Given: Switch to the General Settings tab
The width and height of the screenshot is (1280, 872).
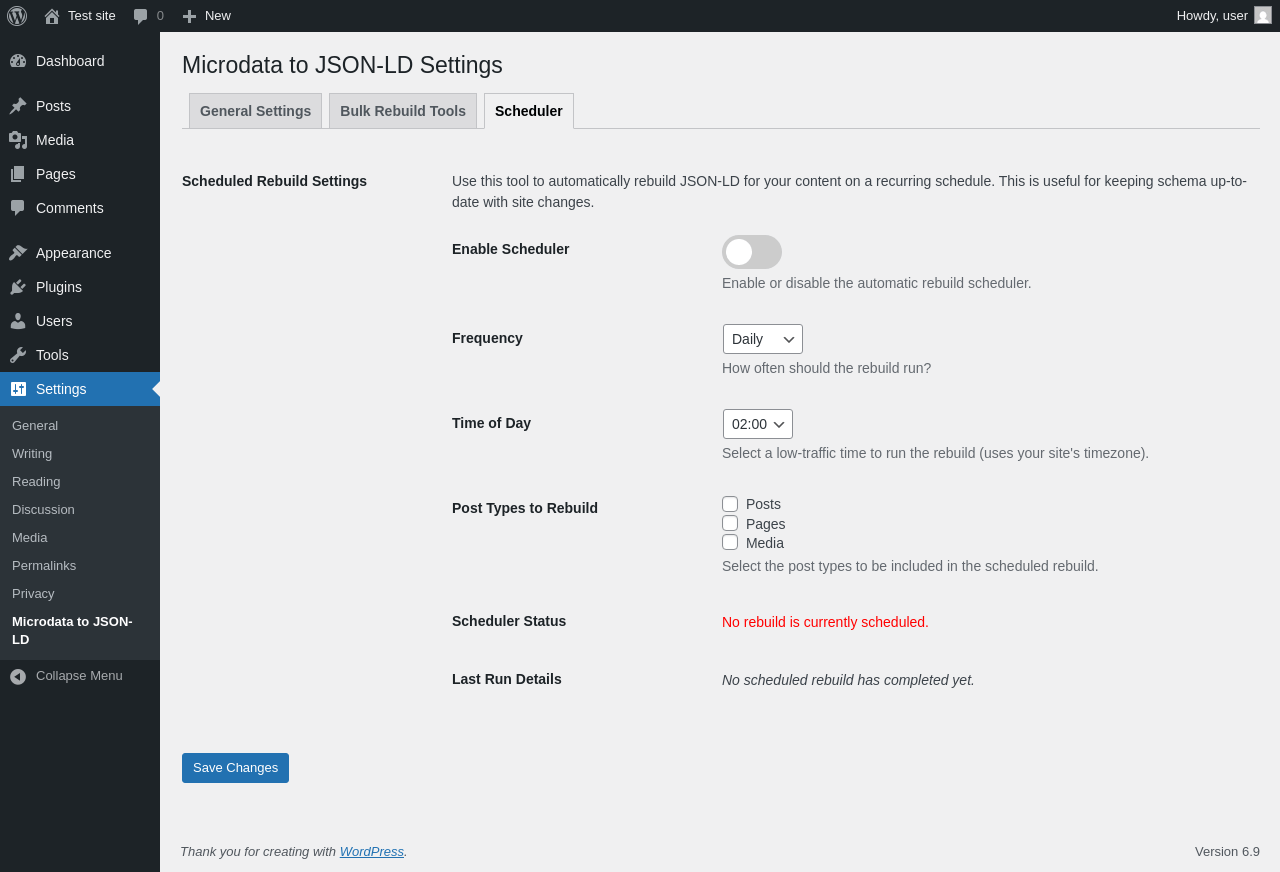Looking at the screenshot, I should tap(255, 111).
